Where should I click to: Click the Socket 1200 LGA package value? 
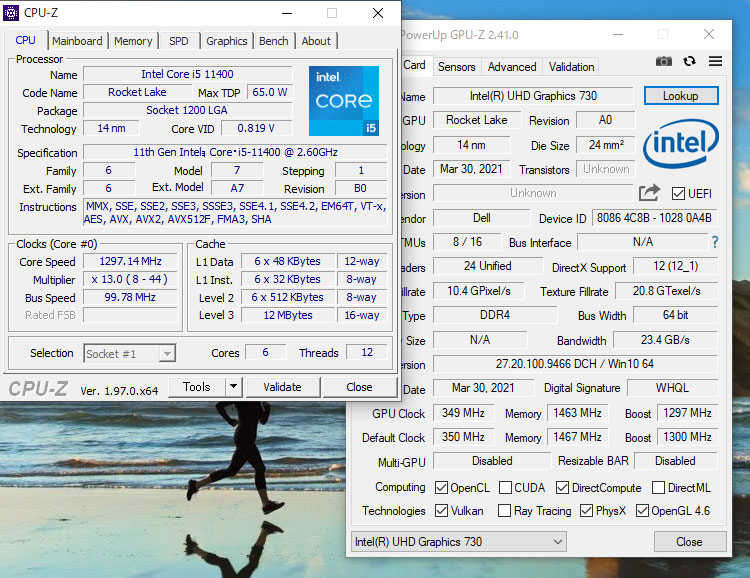coord(188,110)
